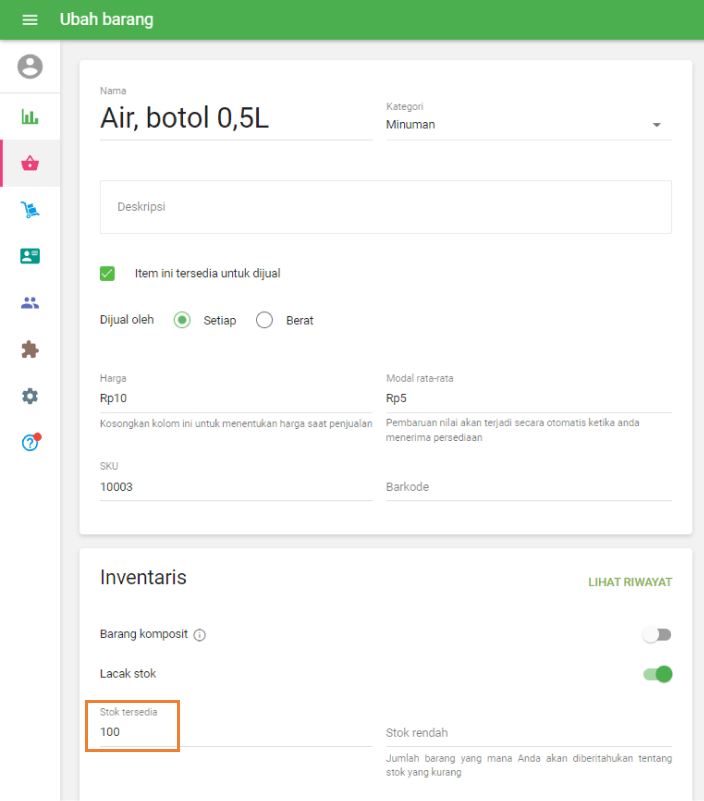Open the items basket icon in sidebar

click(30, 164)
